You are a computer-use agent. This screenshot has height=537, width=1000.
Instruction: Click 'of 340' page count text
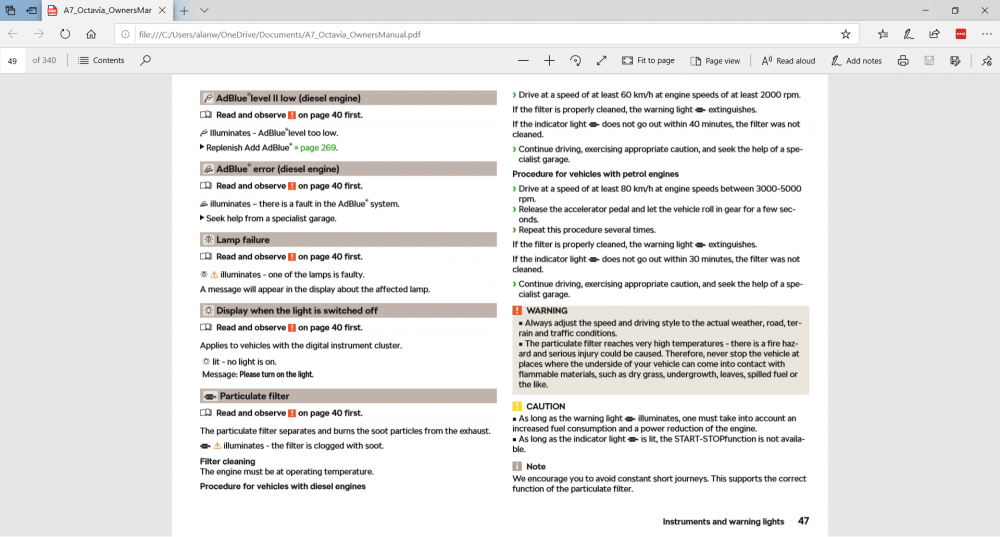[44, 60]
